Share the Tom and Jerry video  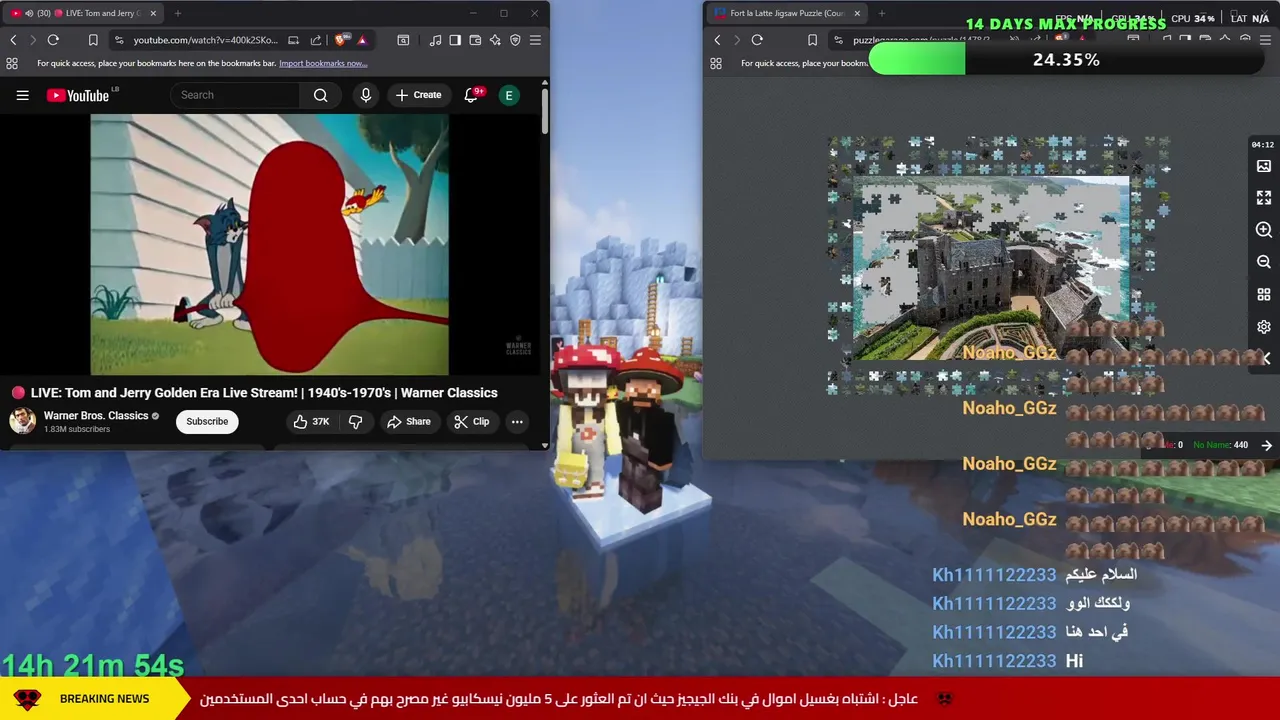click(409, 421)
